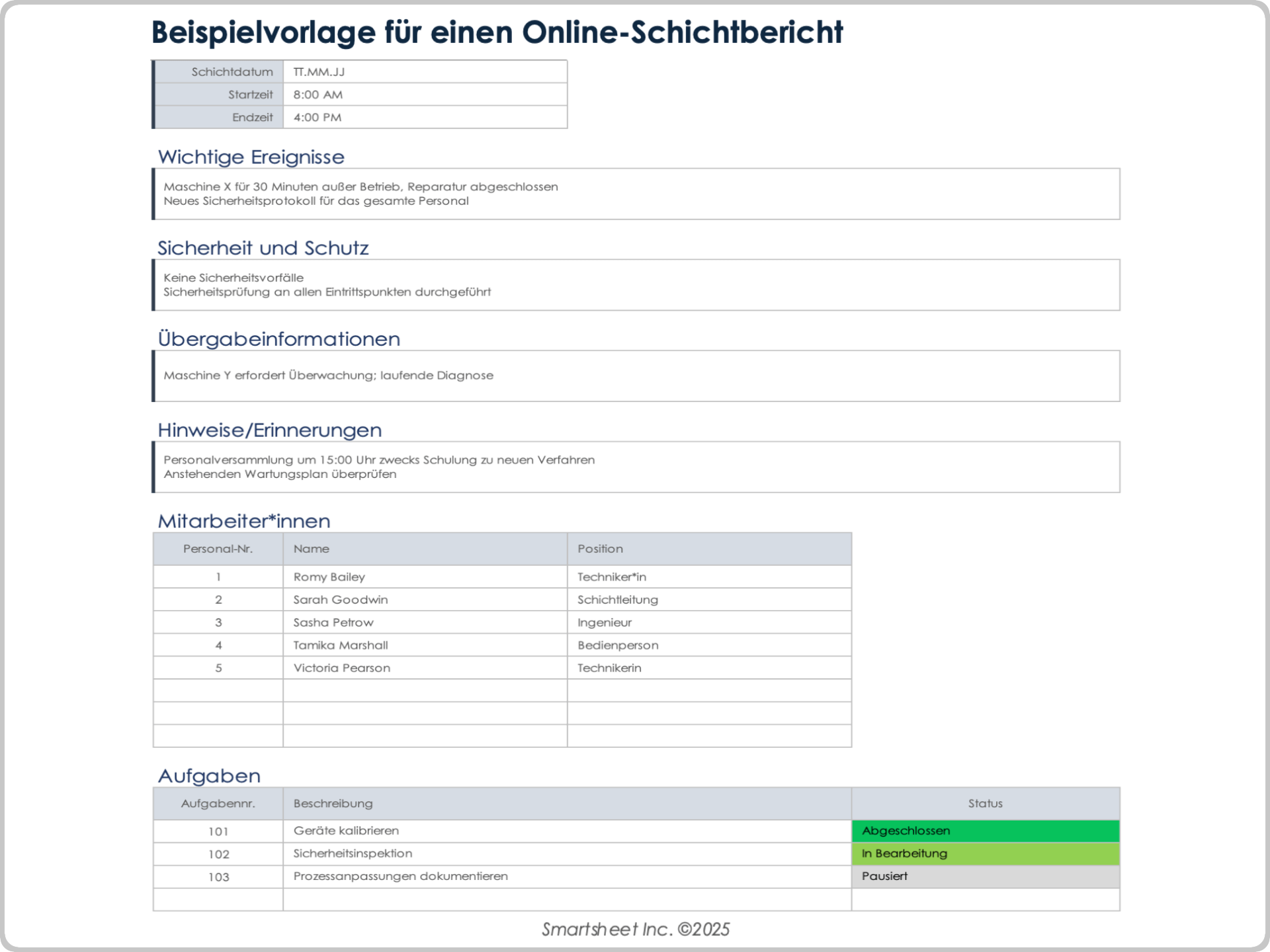Select task description Geräte kalibrieren
This screenshot has width=1270, height=952.
pos(566,831)
